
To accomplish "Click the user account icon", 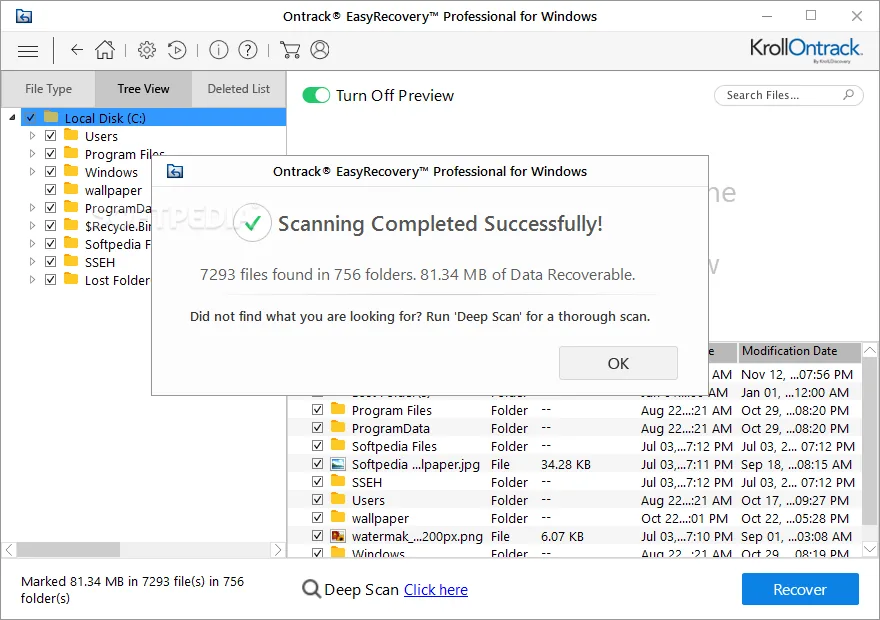I will (320, 50).
